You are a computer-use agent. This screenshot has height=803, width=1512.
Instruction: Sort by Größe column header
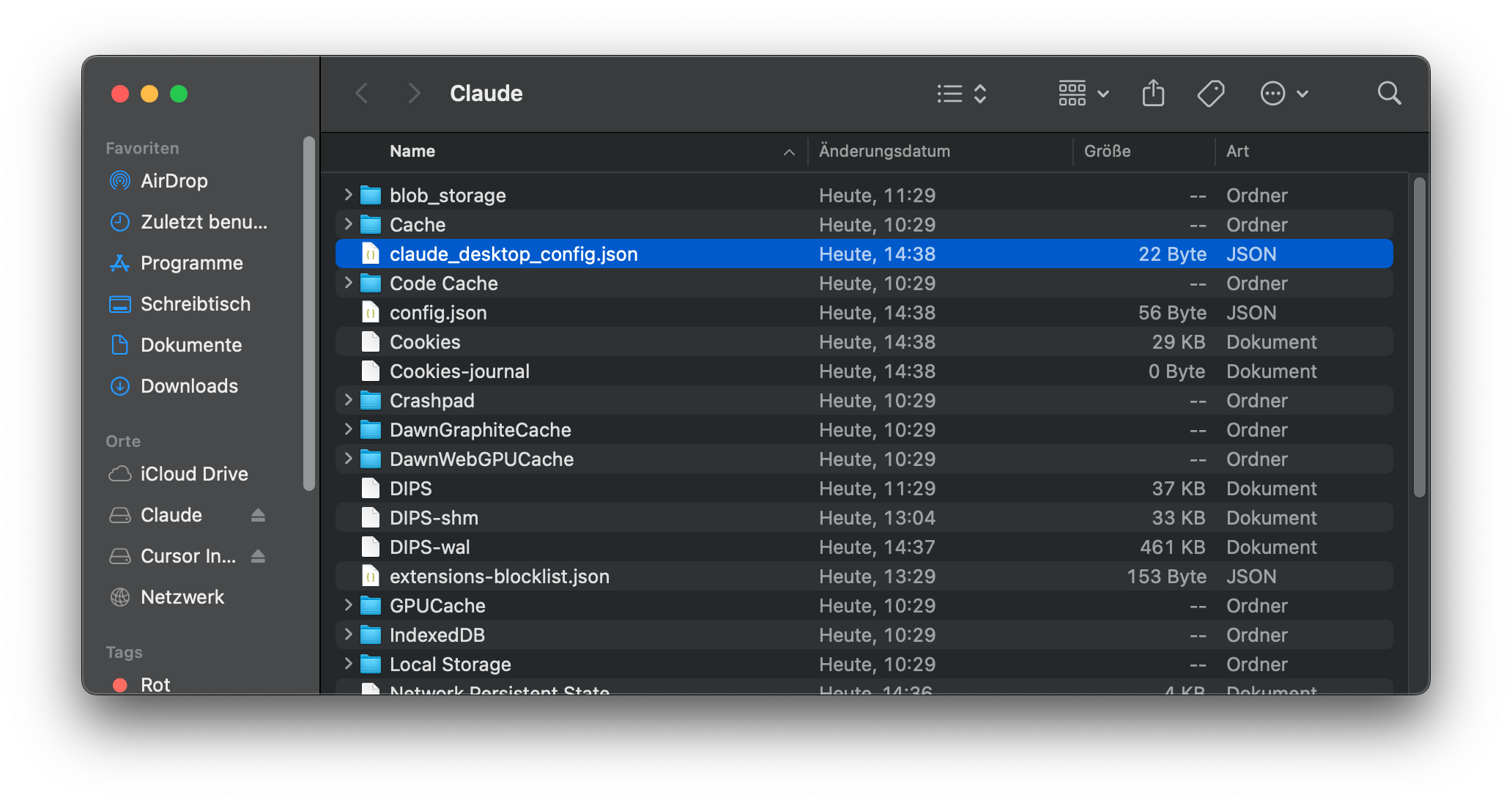click(1107, 152)
